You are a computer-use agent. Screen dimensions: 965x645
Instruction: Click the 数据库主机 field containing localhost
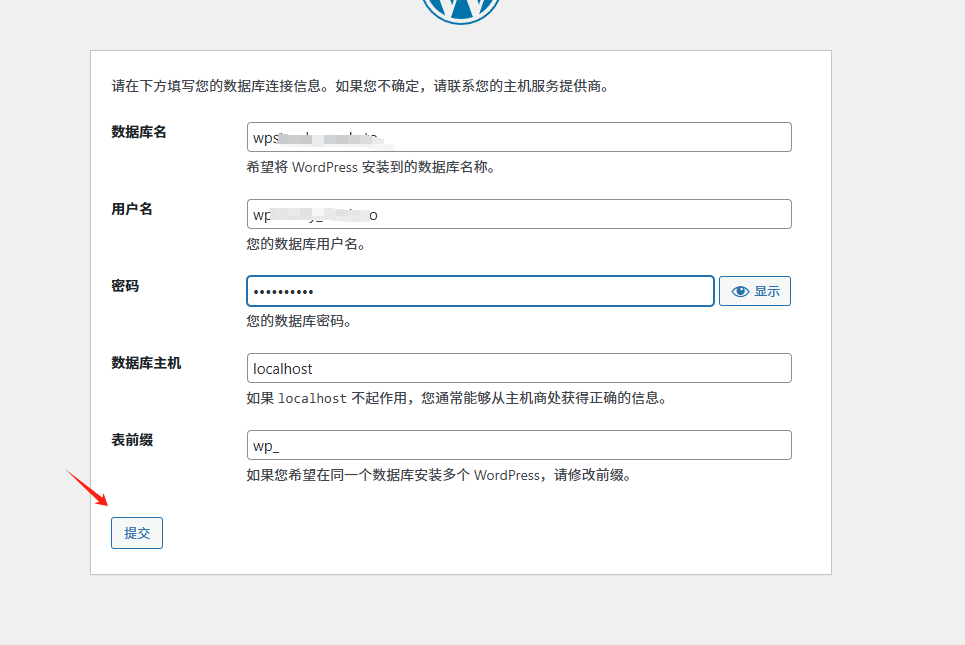[519, 368]
